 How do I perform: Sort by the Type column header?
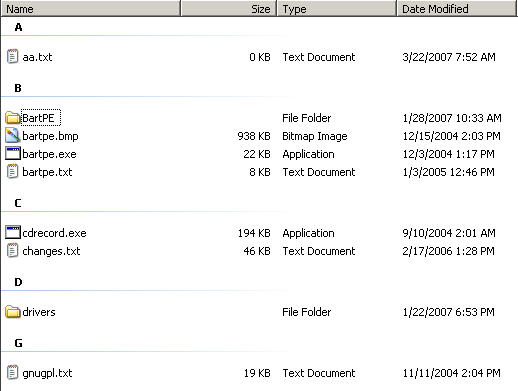coord(337,9)
